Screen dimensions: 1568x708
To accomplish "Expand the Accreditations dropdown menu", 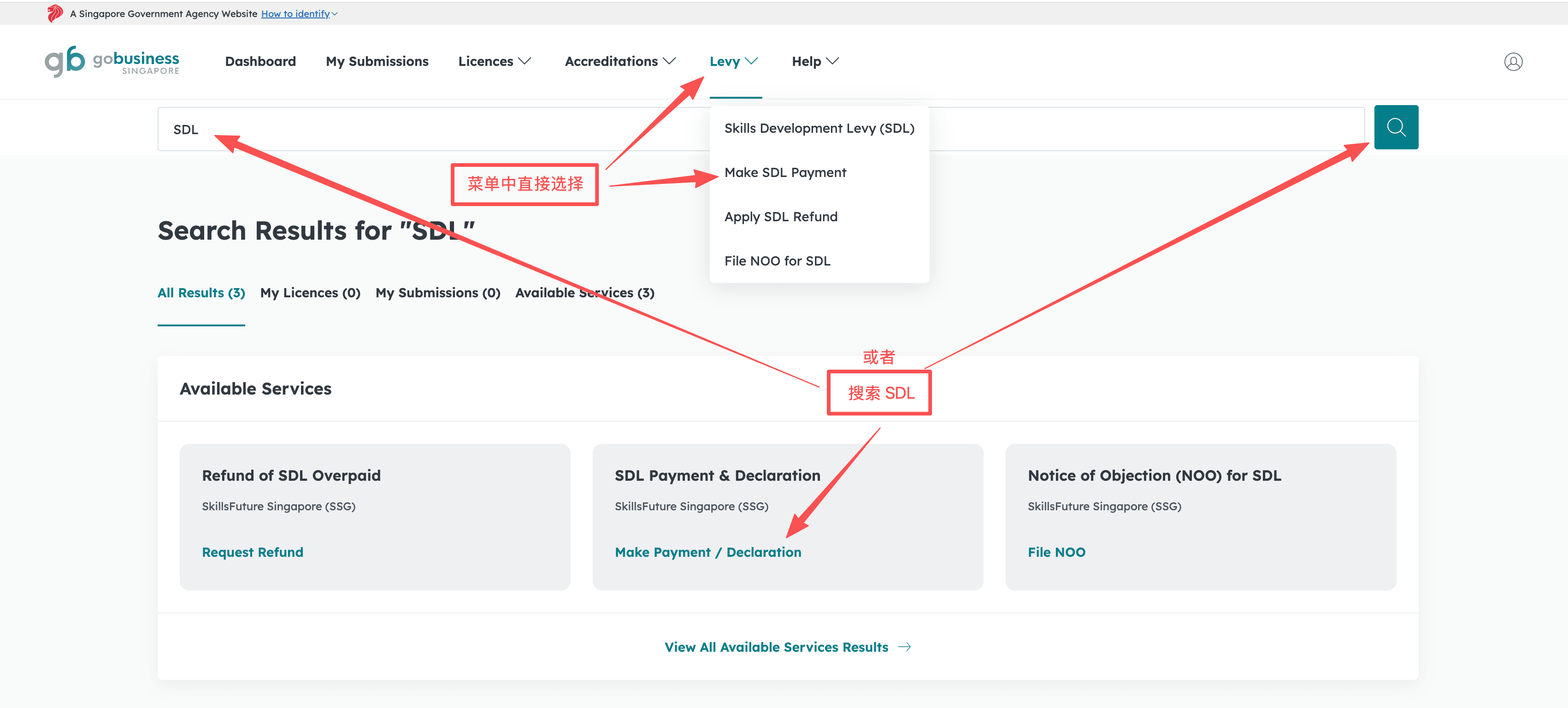I will (x=619, y=61).
